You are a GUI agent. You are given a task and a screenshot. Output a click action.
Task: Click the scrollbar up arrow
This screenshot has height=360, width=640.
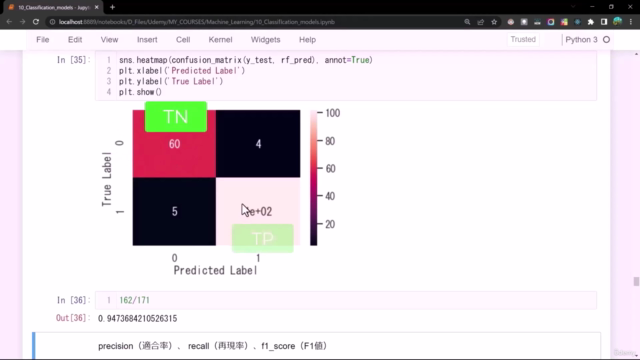[636, 54]
